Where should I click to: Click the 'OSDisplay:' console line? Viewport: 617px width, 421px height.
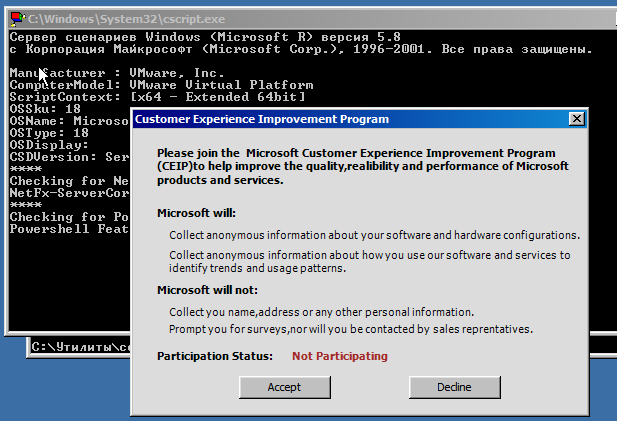49,145
